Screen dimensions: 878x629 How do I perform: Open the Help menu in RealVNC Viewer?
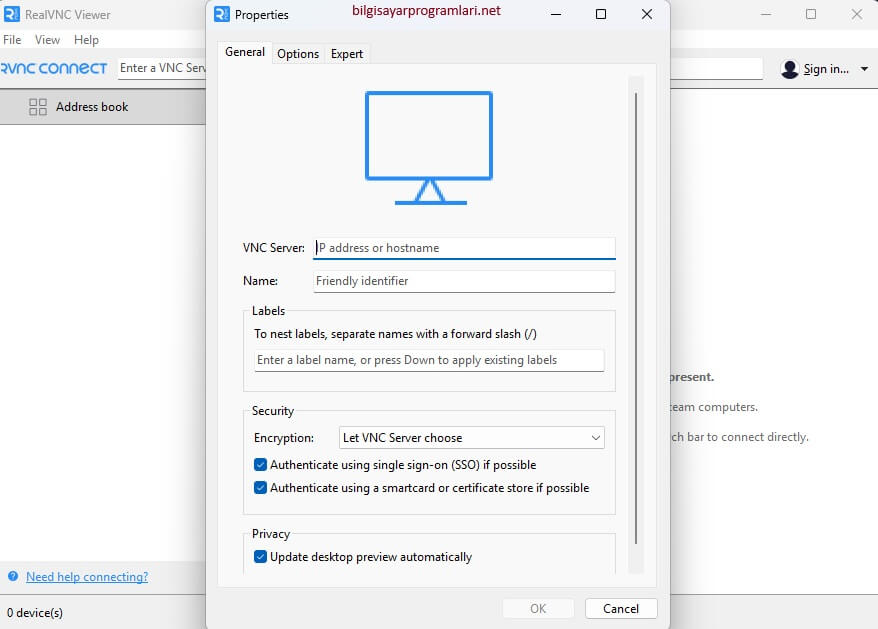pyautogui.click(x=86, y=40)
